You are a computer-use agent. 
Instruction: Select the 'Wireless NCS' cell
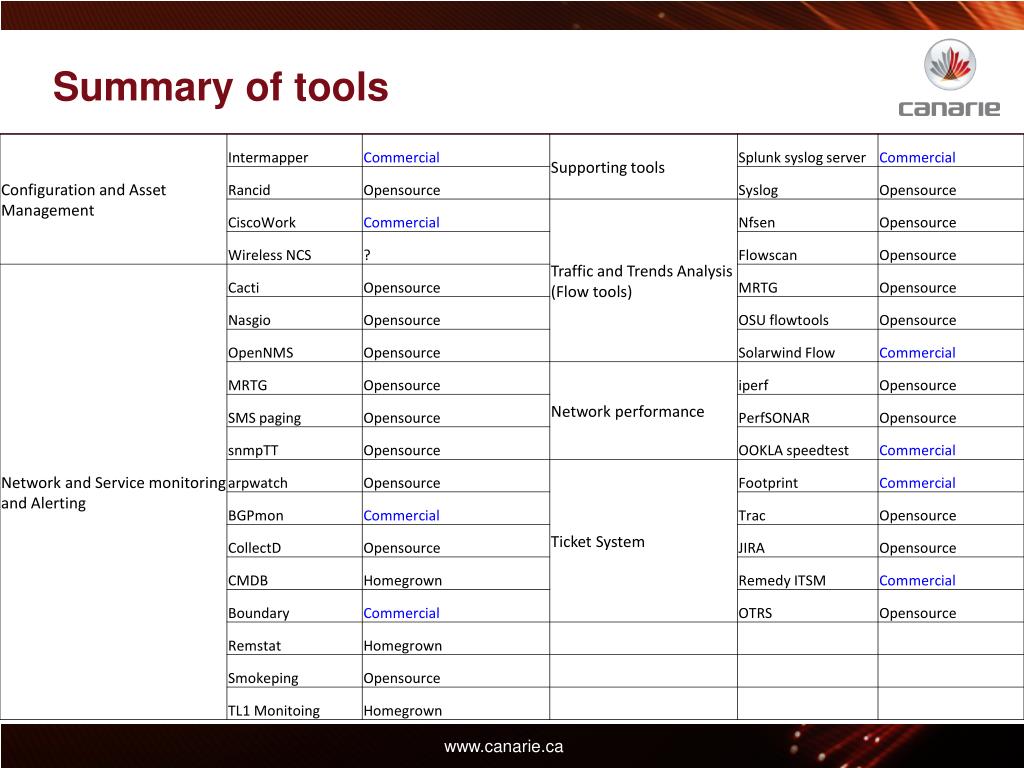[295, 248]
